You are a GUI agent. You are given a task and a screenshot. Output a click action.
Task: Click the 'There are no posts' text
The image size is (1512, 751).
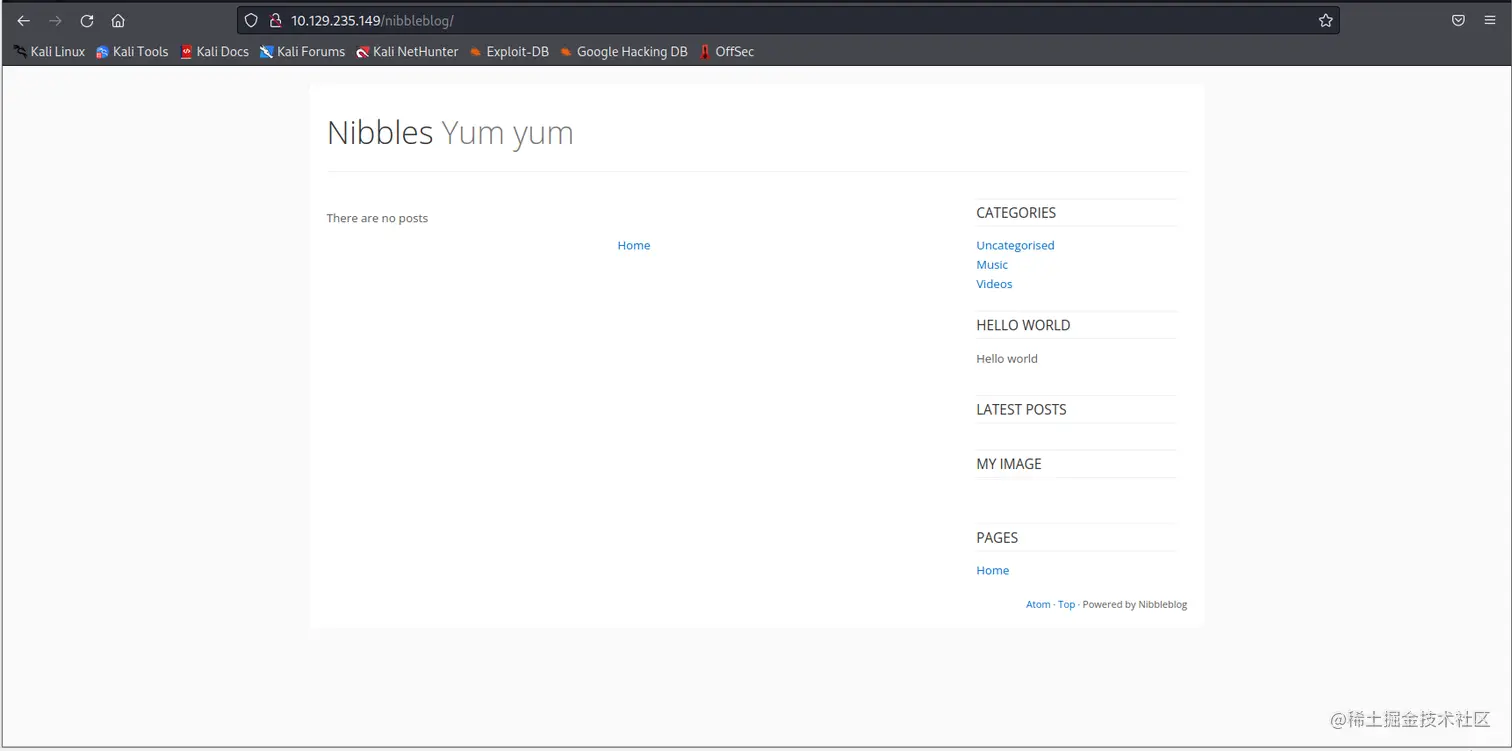[x=377, y=218]
